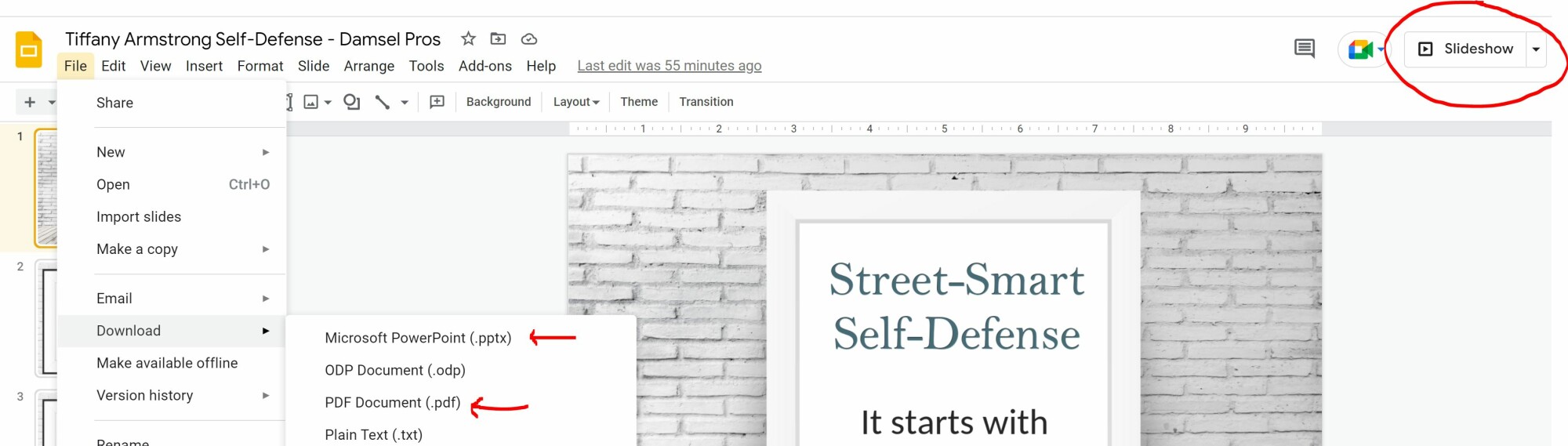Open the Layout dropdown
The height and width of the screenshot is (446, 1568).
[x=576, y=102]
